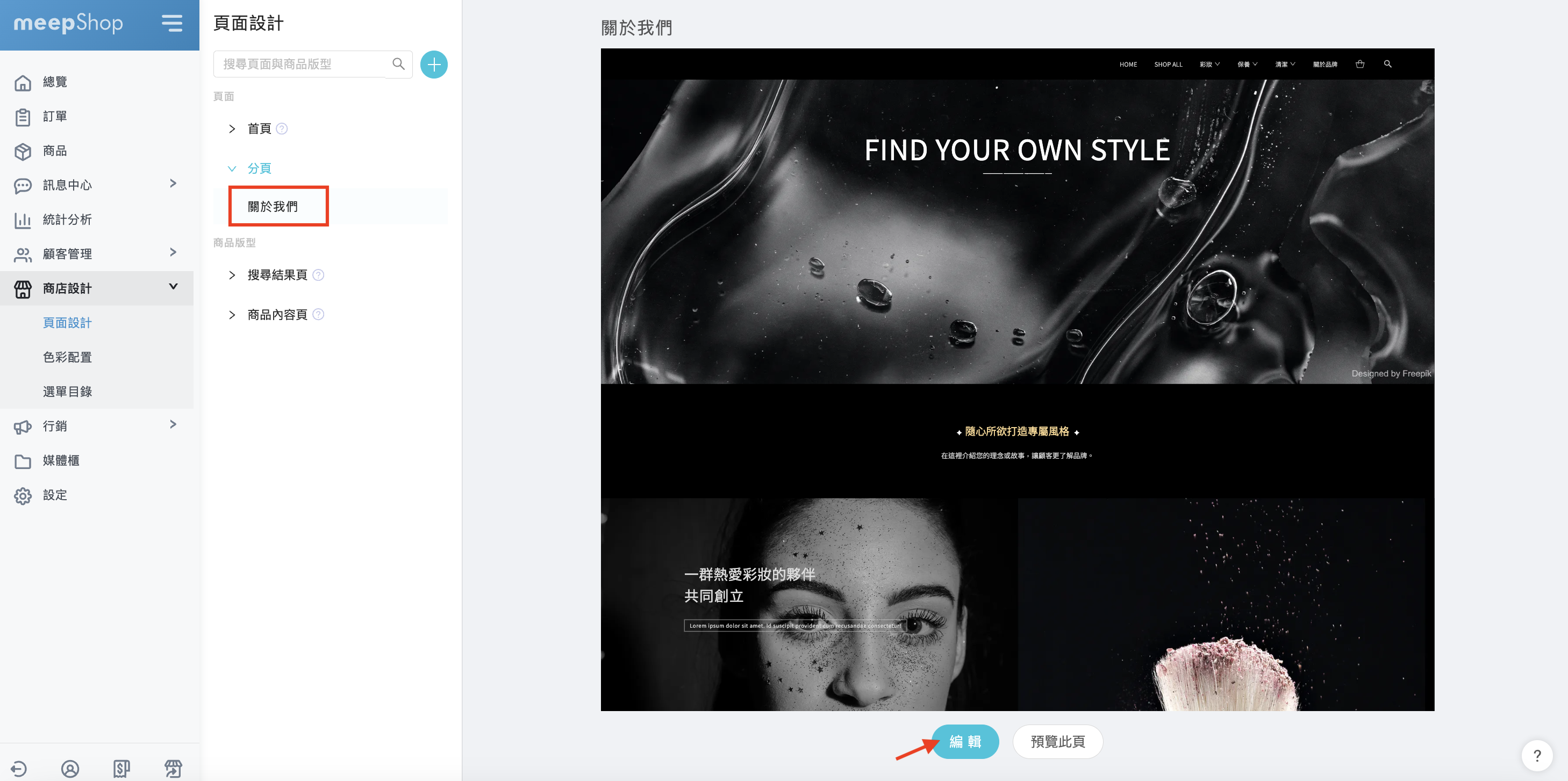Click the 搜尋頁面與商品版型 search field
This screenshot has width=1568, height=781.
(x=298, y=64)
